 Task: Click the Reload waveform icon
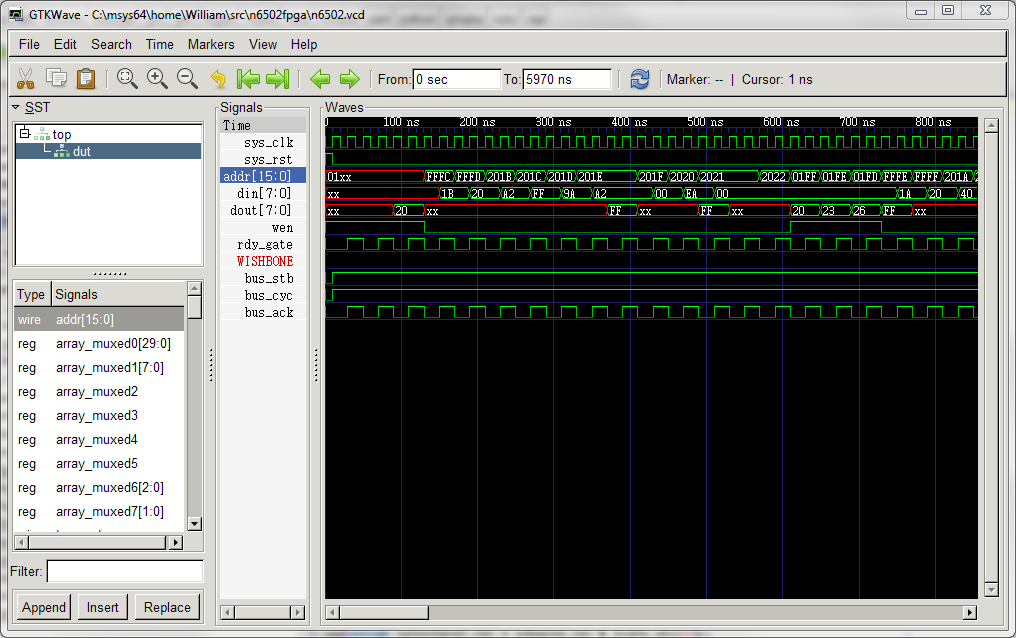pos(640,79)
